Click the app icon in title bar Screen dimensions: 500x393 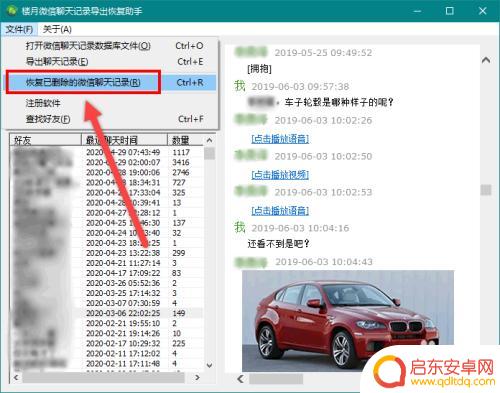coord(11,11)
